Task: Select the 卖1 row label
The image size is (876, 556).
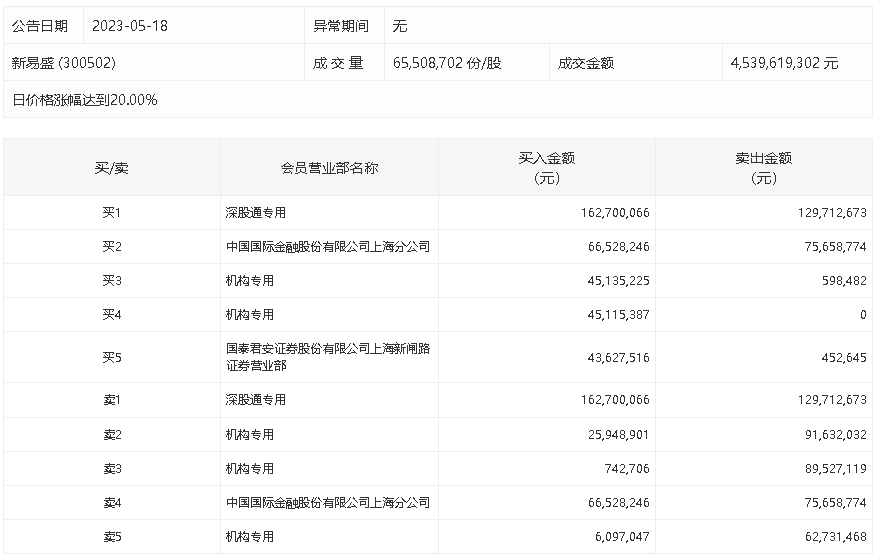Action: pyautogui.click(x=112, y=400)
